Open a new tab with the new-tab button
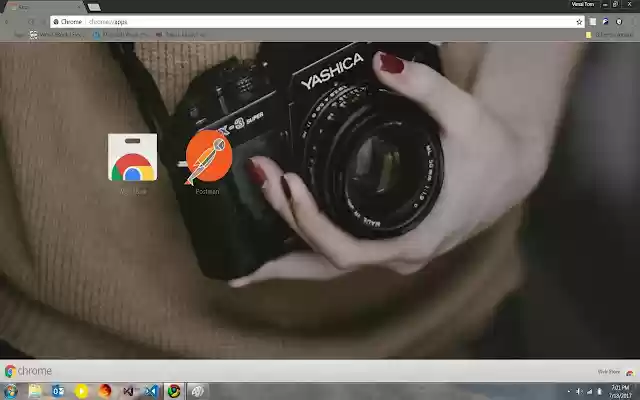This screenshot has width=640, height=400. (94, 7)
